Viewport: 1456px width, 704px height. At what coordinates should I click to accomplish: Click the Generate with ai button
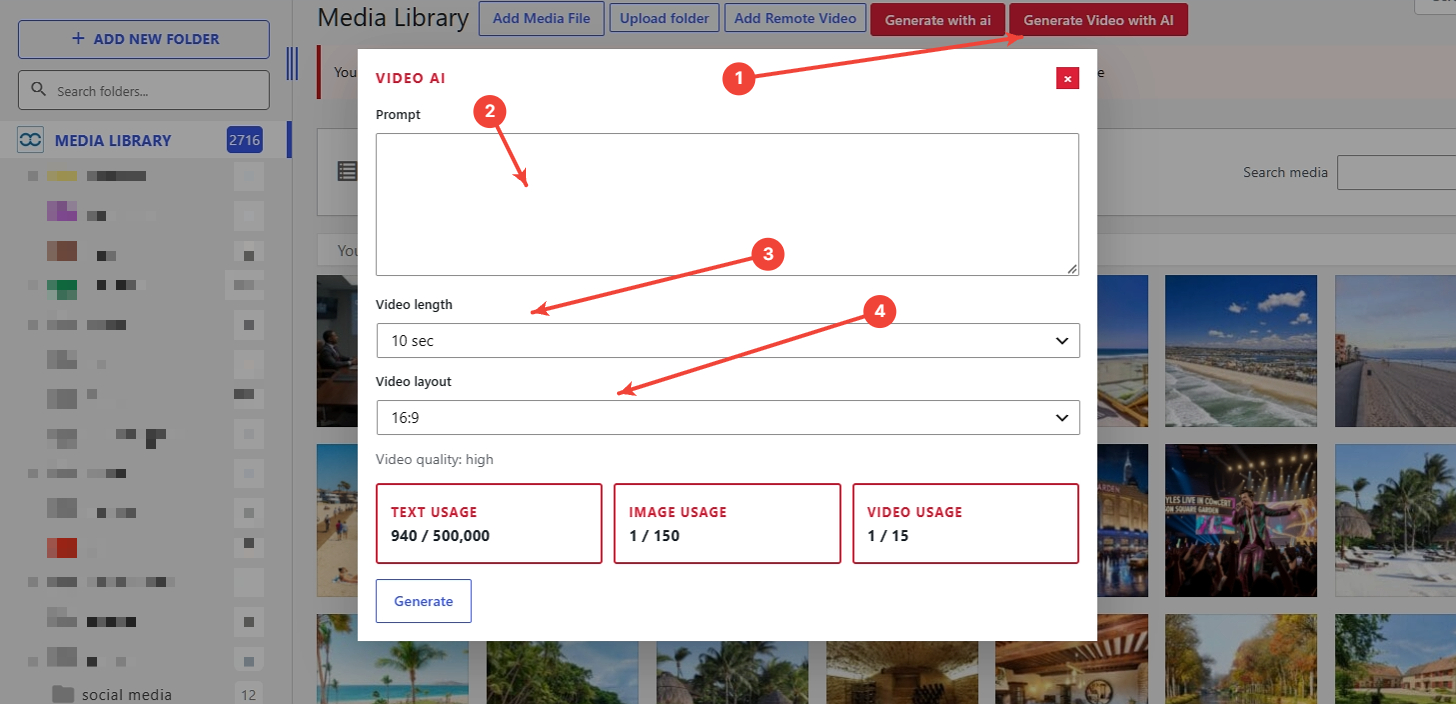click(937, 20)
